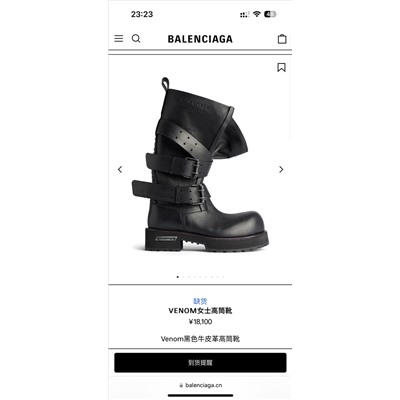Tap the ¥18,100 price
Viewport: 400px width, 400px height.
point(200,322)
